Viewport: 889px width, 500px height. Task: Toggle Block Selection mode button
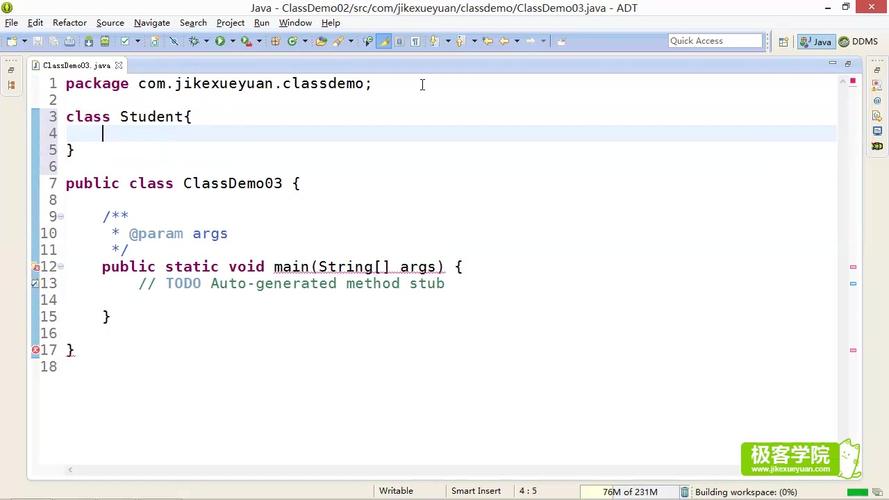[x=399, y=41]
